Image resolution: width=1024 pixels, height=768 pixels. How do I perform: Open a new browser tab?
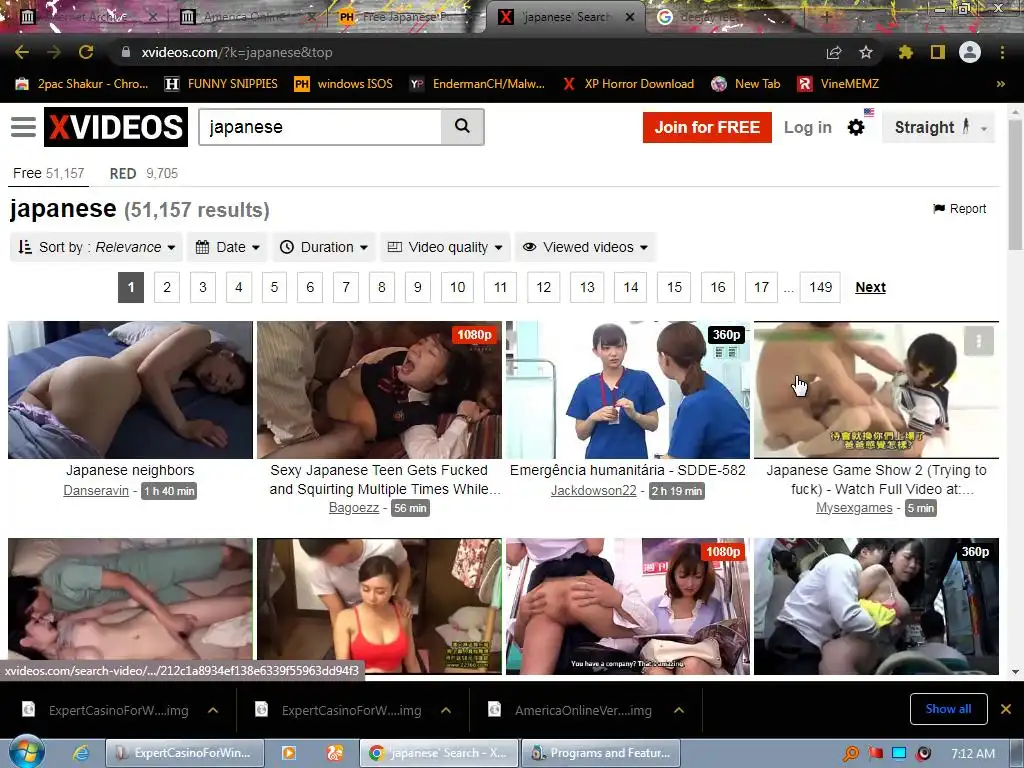[x=826, y=17]
